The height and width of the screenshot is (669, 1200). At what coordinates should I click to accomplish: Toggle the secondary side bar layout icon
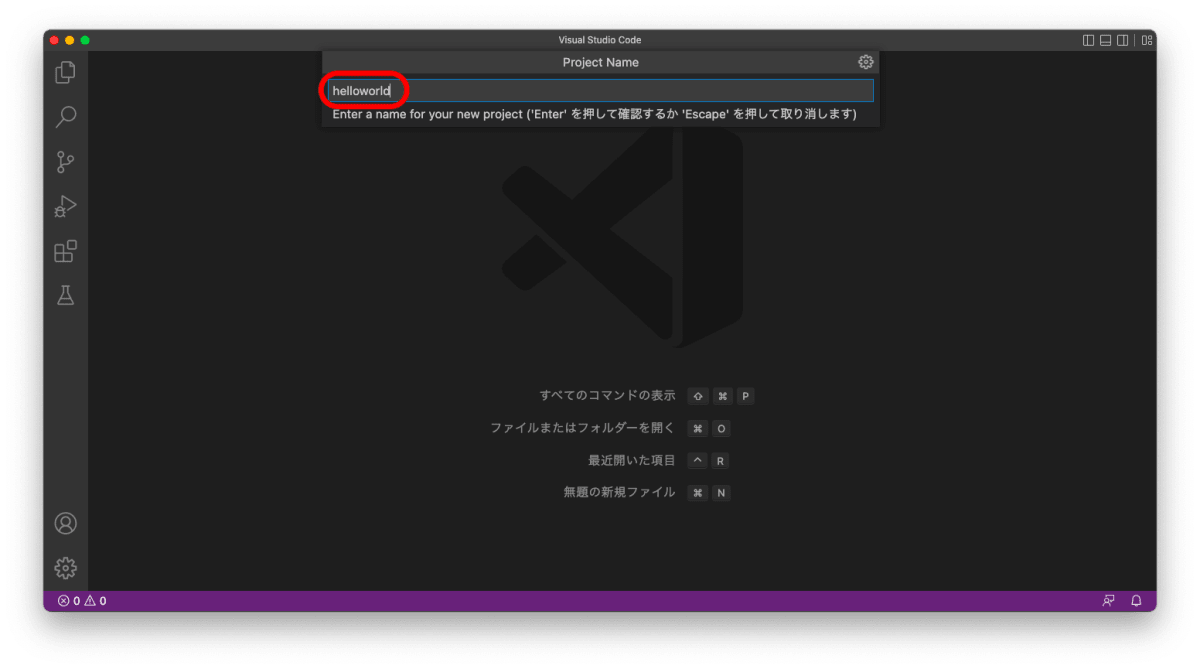[1122, 40]
